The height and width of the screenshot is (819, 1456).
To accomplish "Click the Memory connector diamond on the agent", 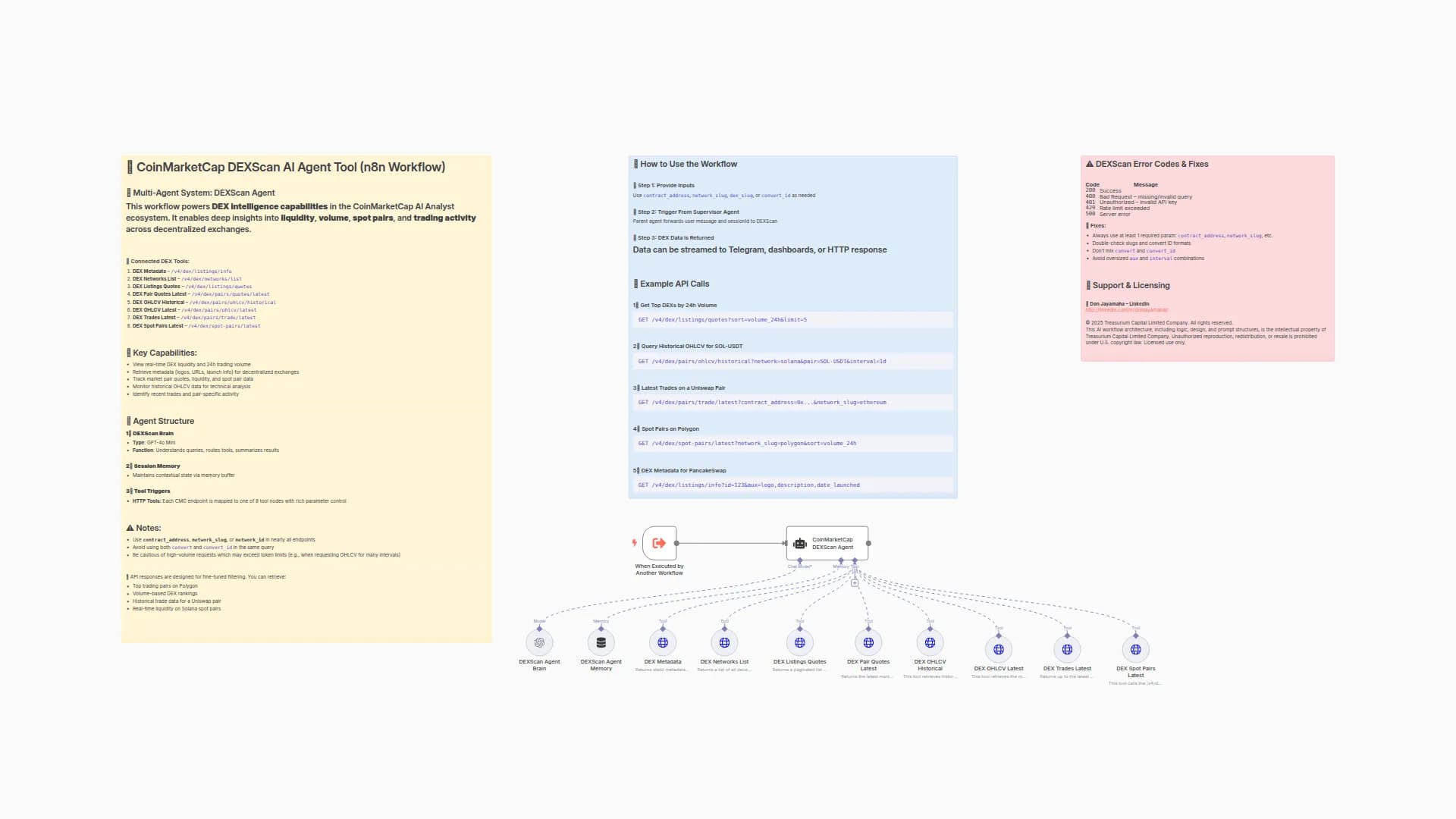I will click(x=841, y=560).
